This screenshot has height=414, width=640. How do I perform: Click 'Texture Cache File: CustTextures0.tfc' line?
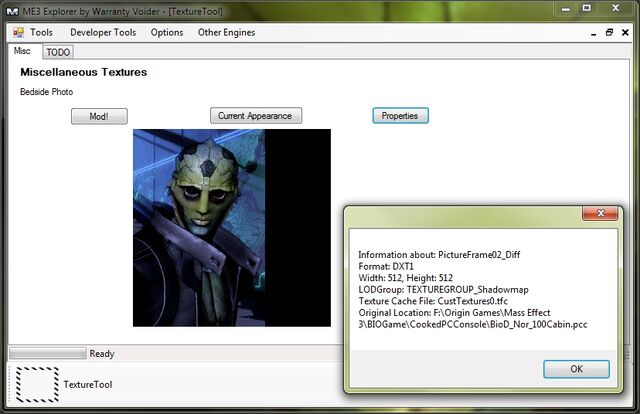433,301
